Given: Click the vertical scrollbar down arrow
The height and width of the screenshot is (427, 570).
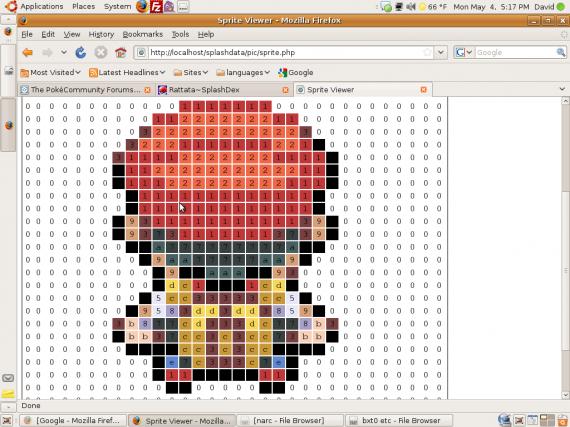Looking at the screenshot, I should [566, 395].
